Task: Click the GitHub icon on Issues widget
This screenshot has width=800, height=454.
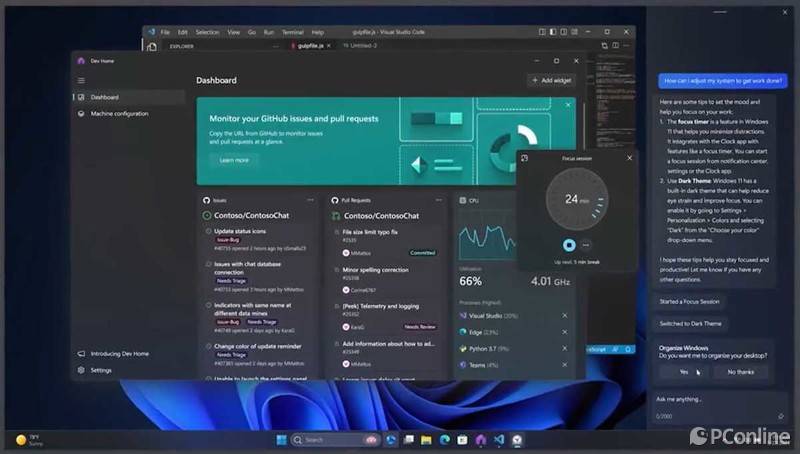Action: pos(206,200)
